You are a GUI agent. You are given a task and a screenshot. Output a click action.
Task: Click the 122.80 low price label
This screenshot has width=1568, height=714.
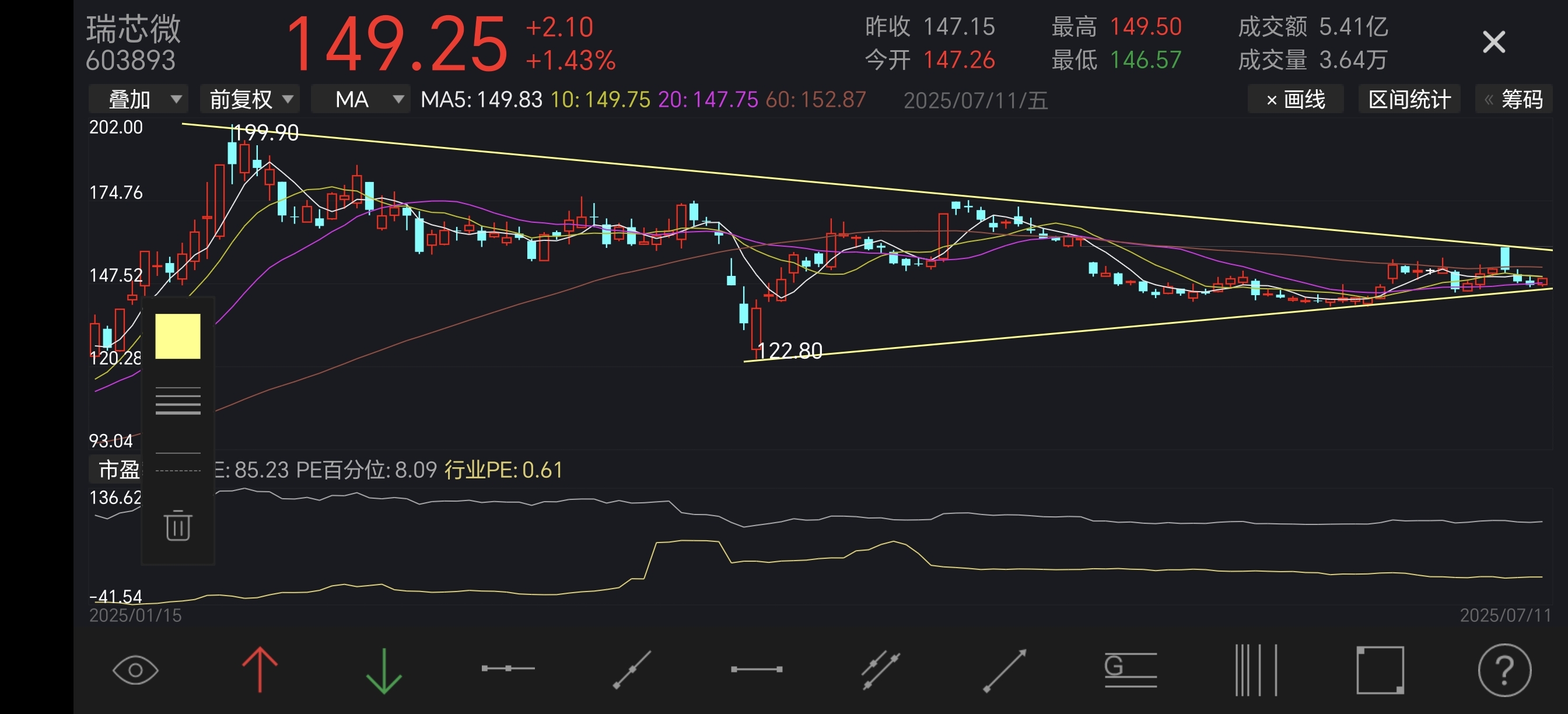click(x=789, y=351)
